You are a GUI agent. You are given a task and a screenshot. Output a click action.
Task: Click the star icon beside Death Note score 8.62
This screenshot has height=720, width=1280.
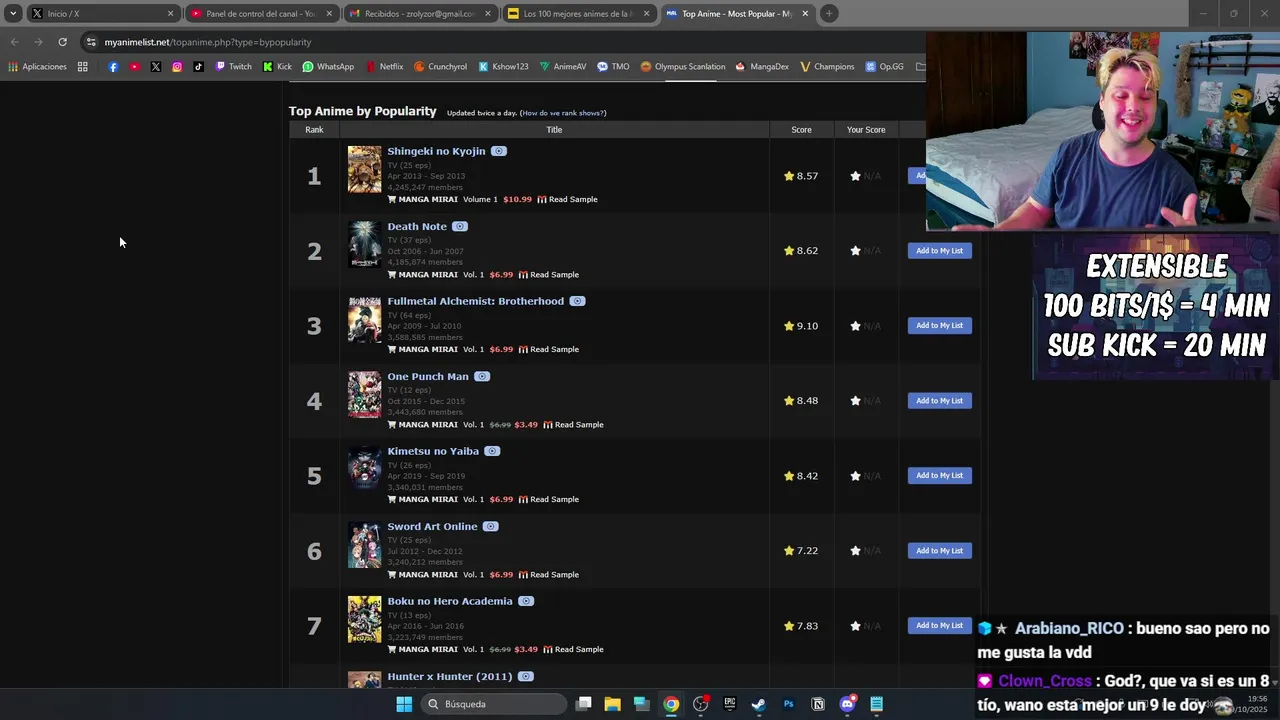[789, 251]
